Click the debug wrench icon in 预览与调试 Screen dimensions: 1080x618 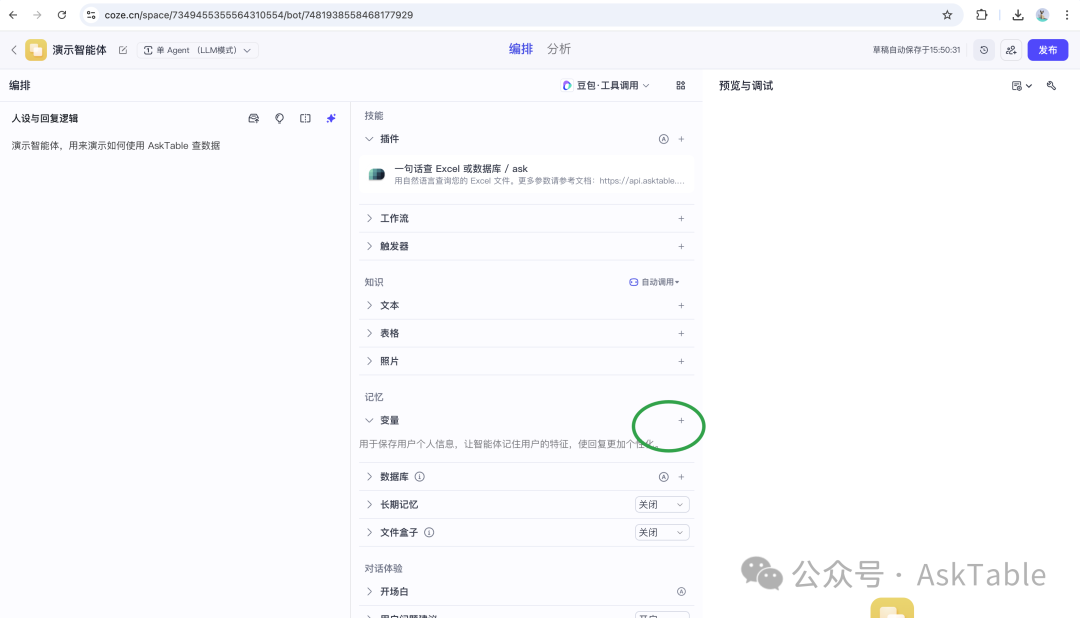click(1051, 86)
